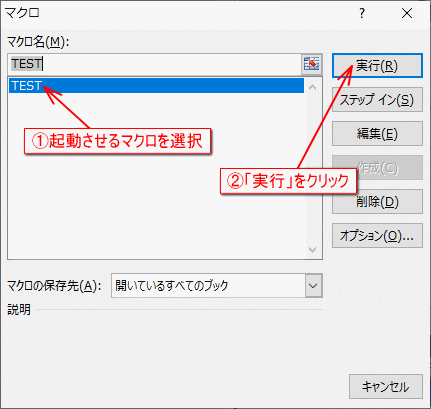Open オプション(O)... settings
The width and height of the screenshot is (431, 409).
click(x=377, y=236)
